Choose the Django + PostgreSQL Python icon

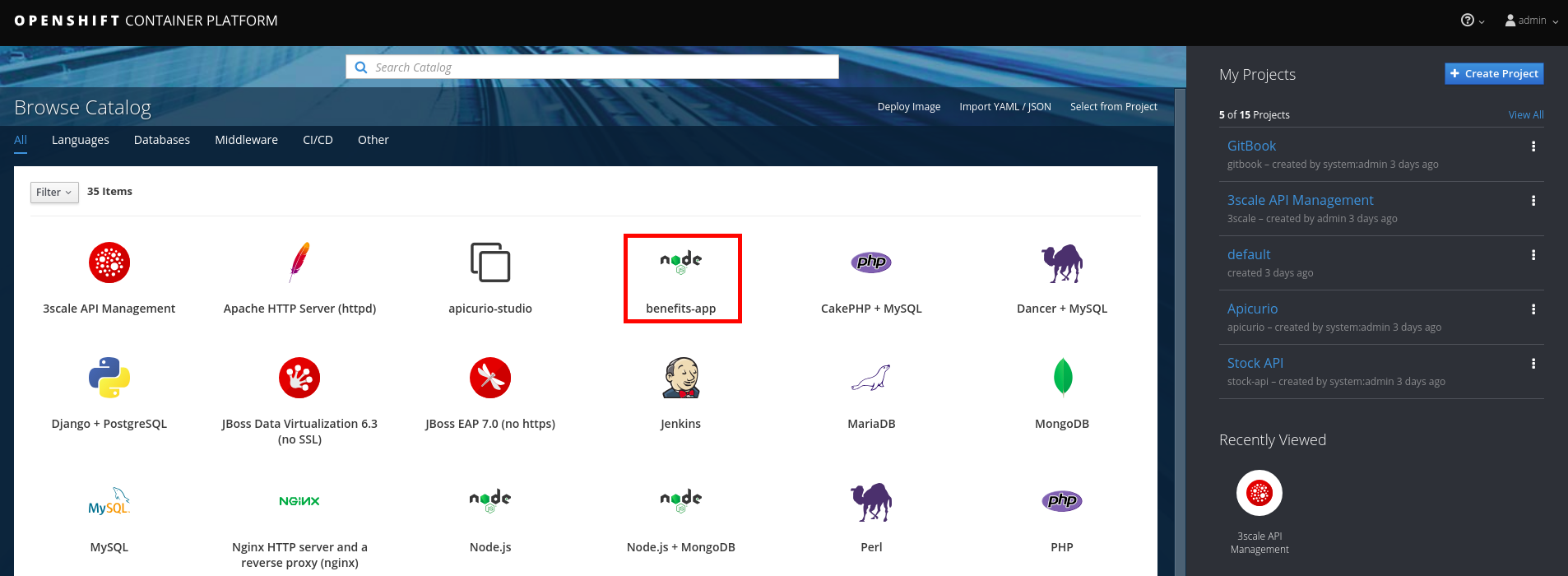109,378
